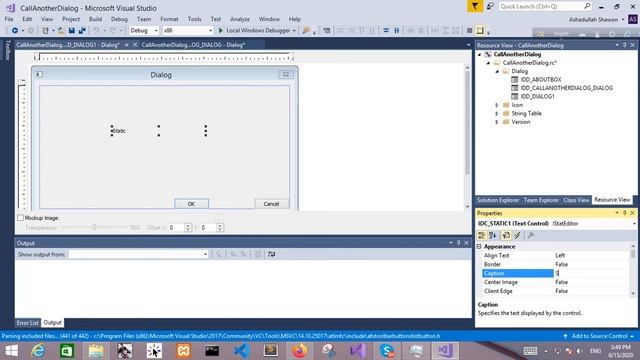Click the Toggle Grid toolbar icon
640x360 pixels.
point(469,31)
